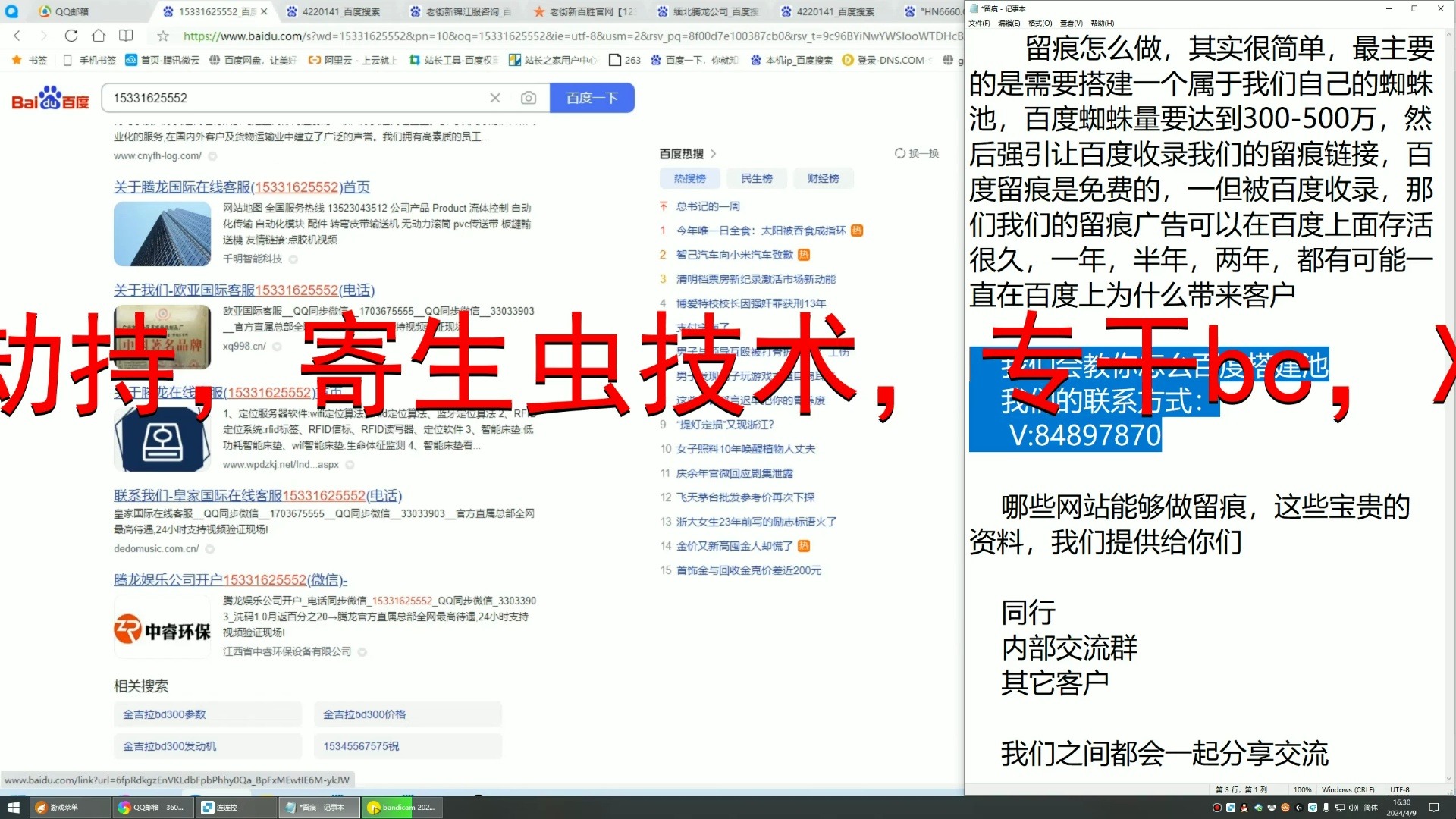Bookmark this page with the star icon
Image resolution: width=1456 pixels, height=819 pixels.
[x=163, y=36]
